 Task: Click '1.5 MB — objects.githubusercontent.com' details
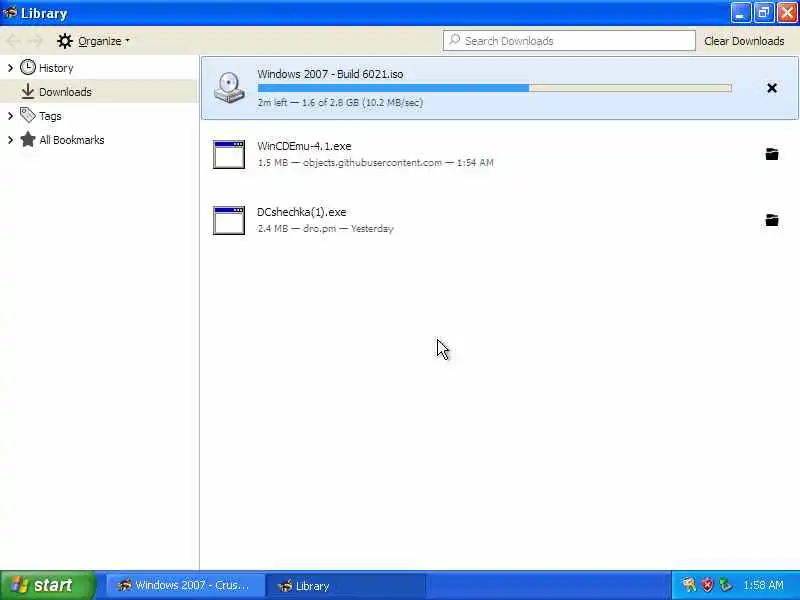point(376,162)
